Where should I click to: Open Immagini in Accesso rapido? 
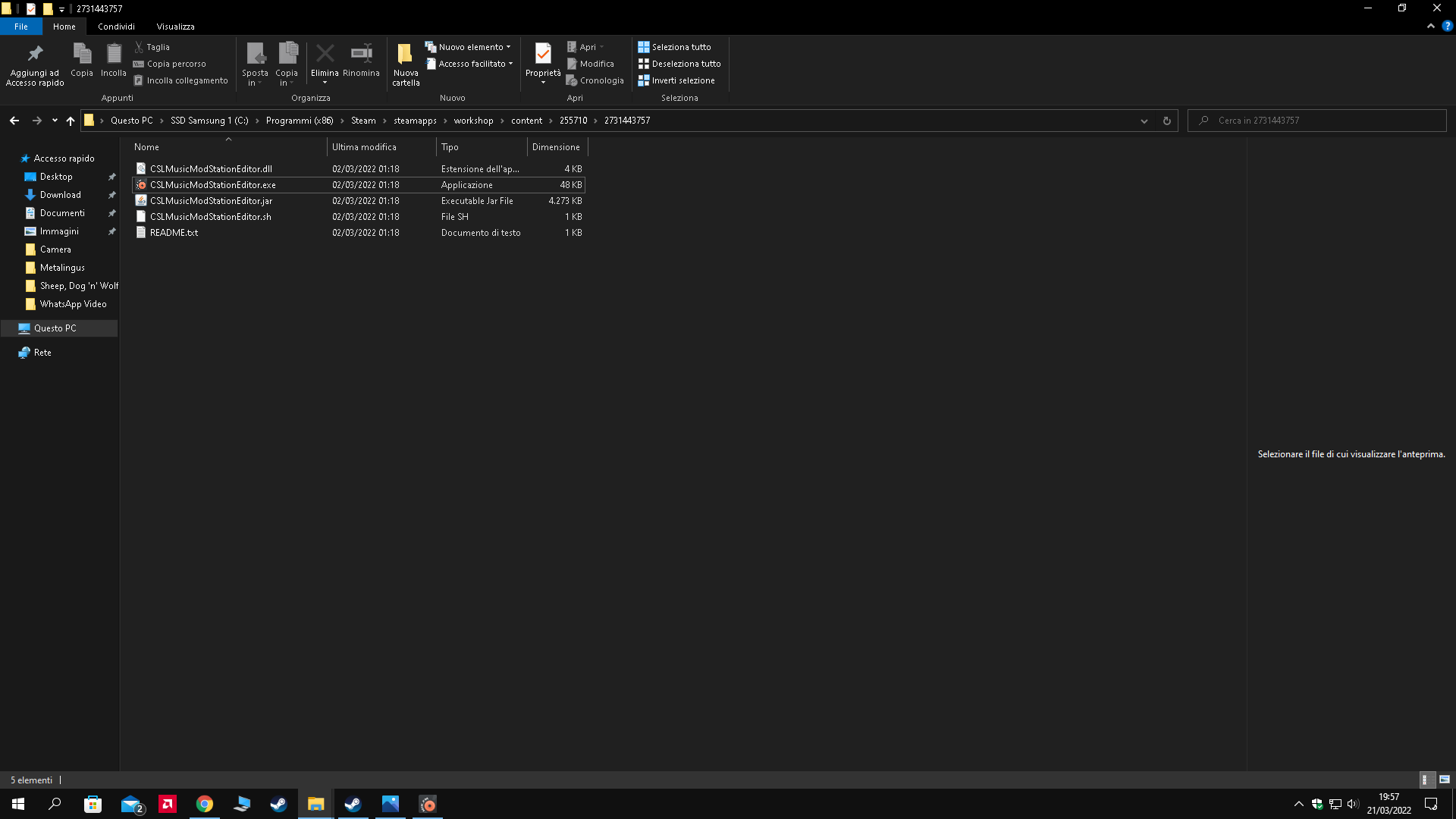pos(59,231)
